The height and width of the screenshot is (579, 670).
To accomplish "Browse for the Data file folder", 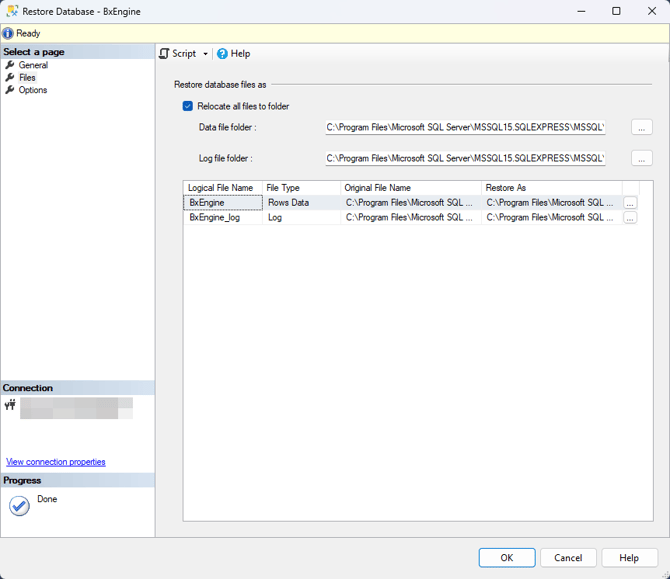I will pyautogui.click(x=641, y=127).
